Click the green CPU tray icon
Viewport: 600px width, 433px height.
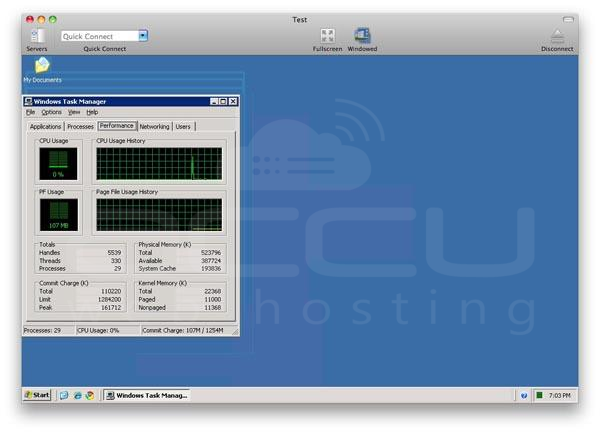[x=539, y=395]
